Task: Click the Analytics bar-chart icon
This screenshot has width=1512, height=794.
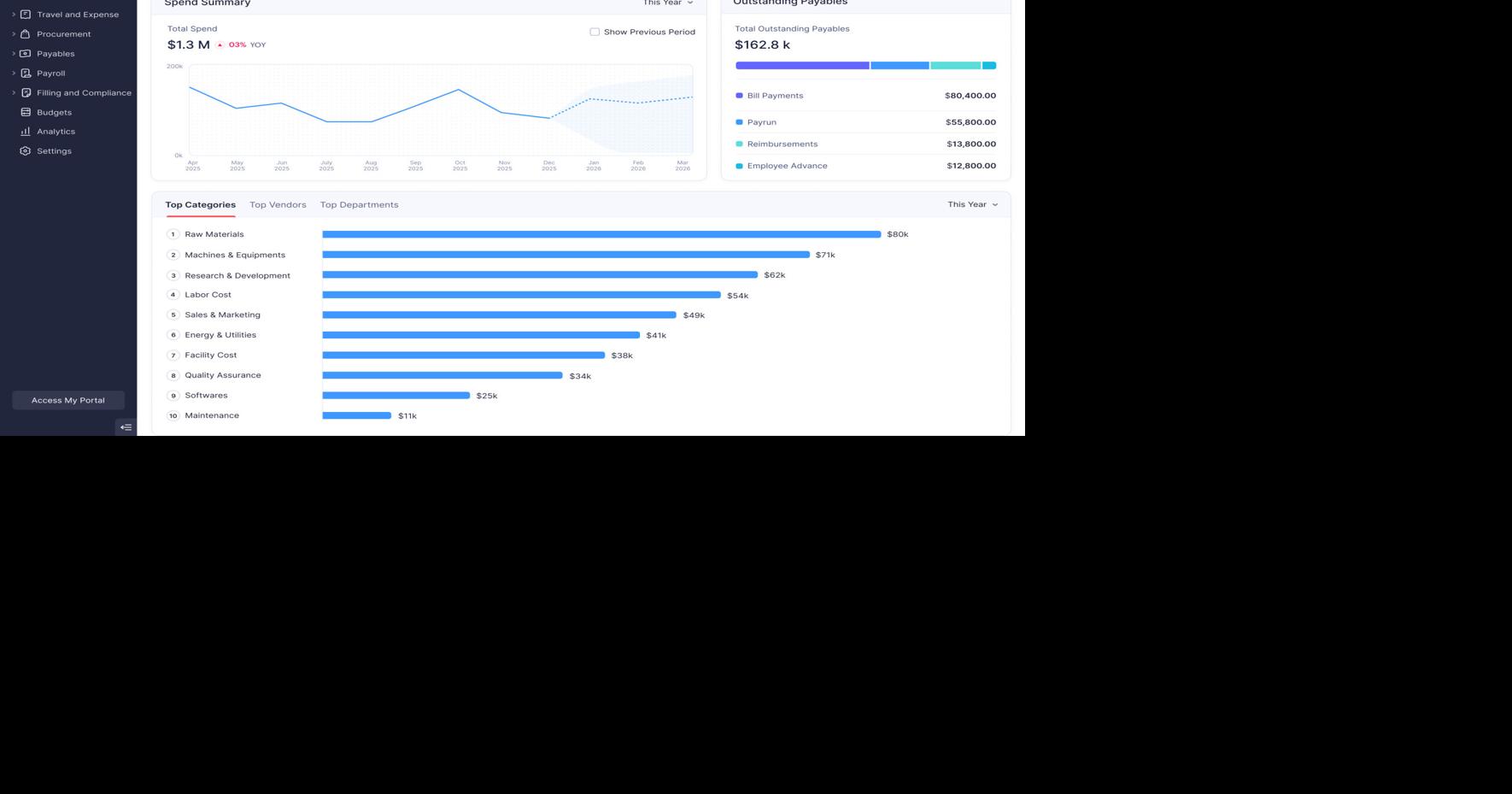Action: 24,131
